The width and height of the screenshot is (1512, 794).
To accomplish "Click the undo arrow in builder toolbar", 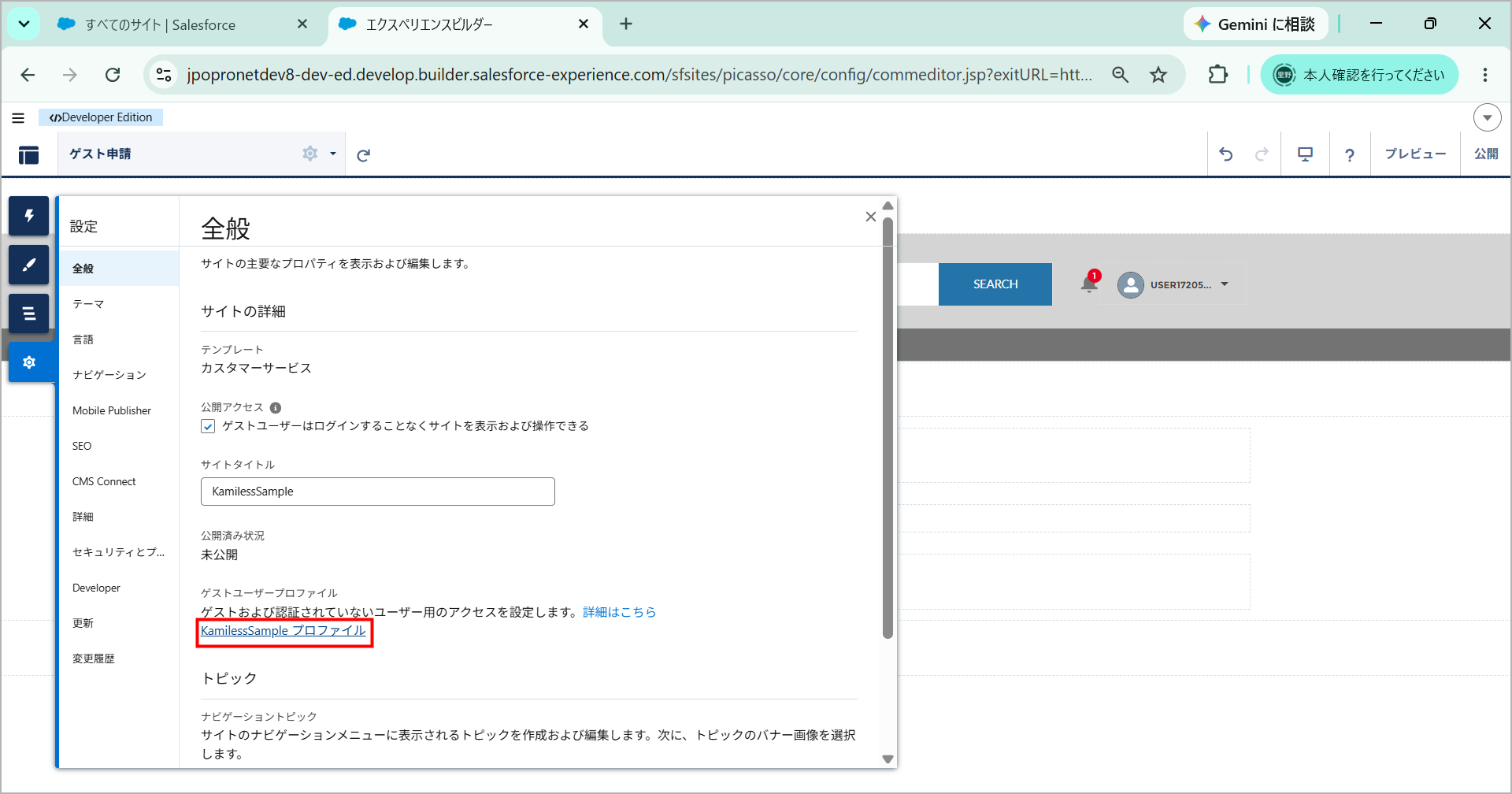I will click(x=1226, y=154).
